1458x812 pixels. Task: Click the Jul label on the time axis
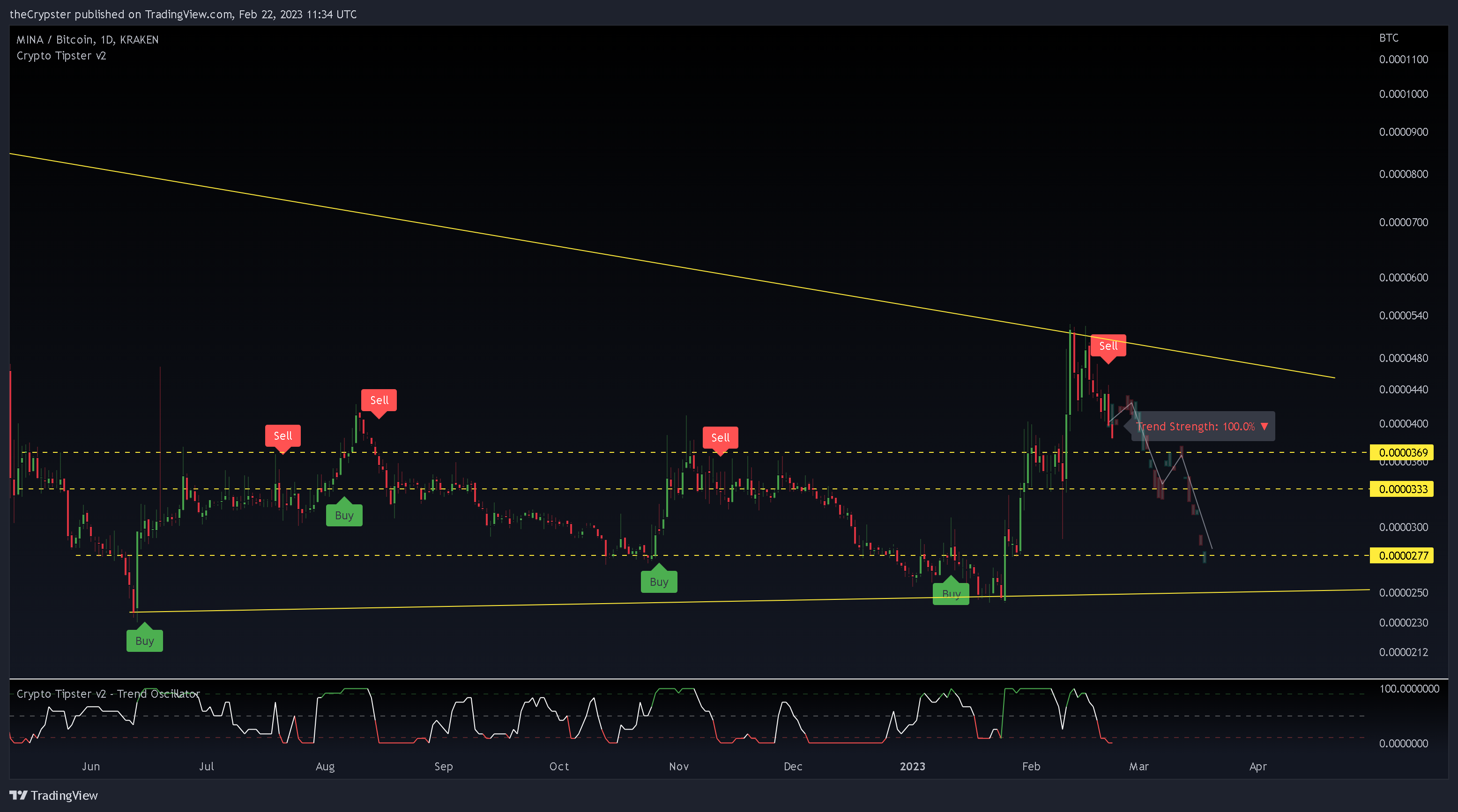[207, 766]
